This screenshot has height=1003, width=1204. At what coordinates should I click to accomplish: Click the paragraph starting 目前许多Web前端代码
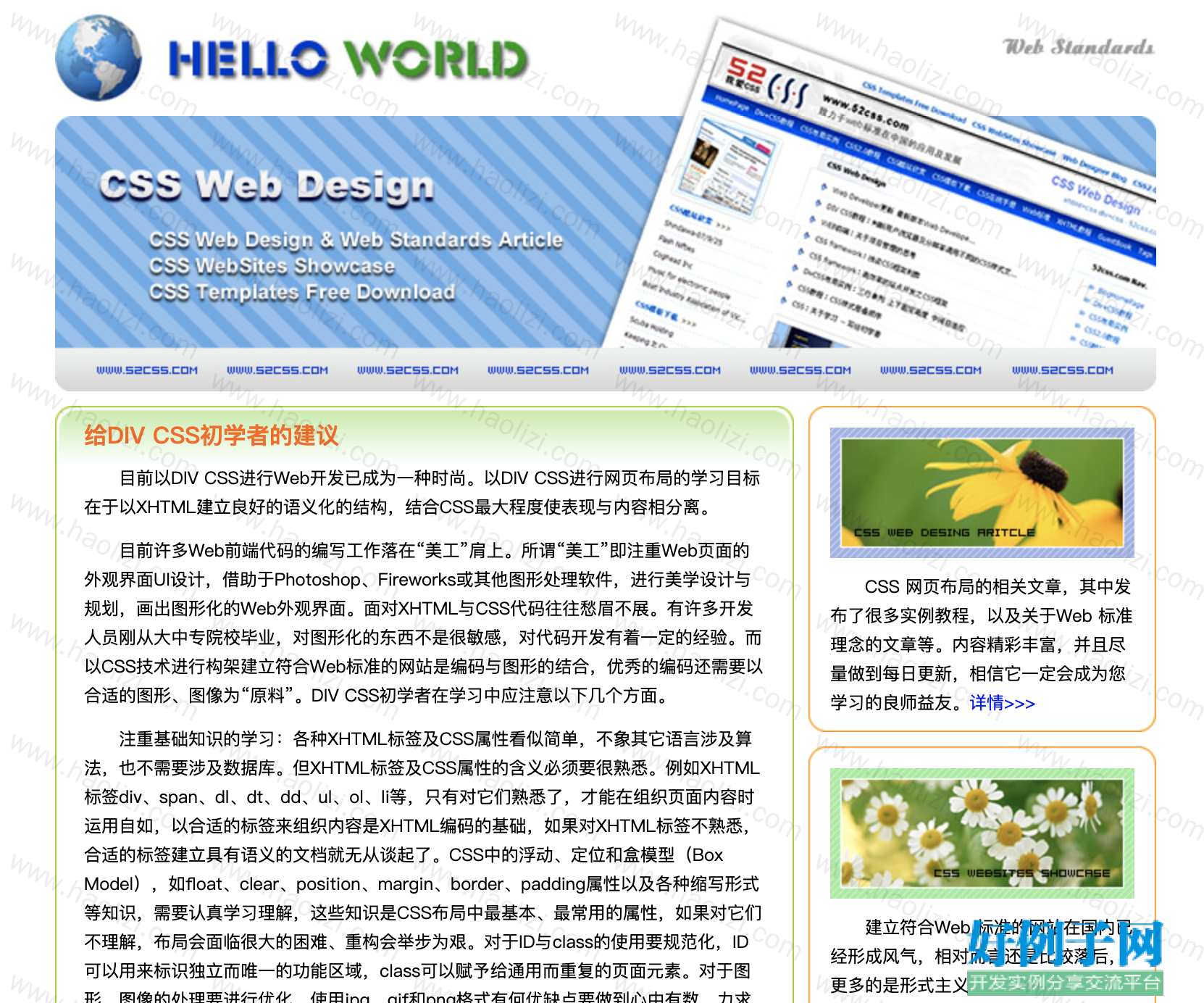423,623
